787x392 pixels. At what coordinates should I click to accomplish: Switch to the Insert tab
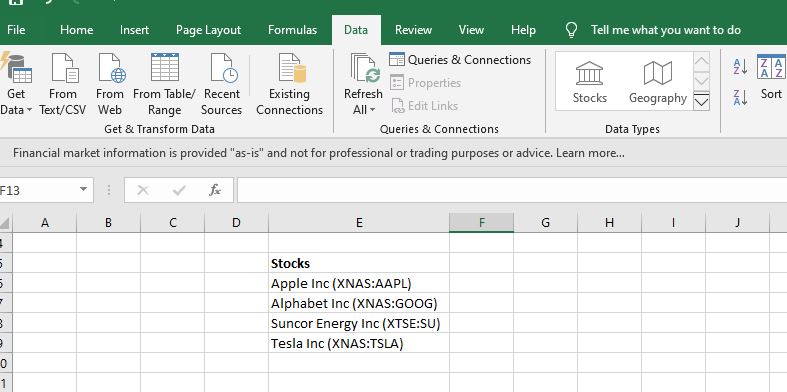click(134, 30)
